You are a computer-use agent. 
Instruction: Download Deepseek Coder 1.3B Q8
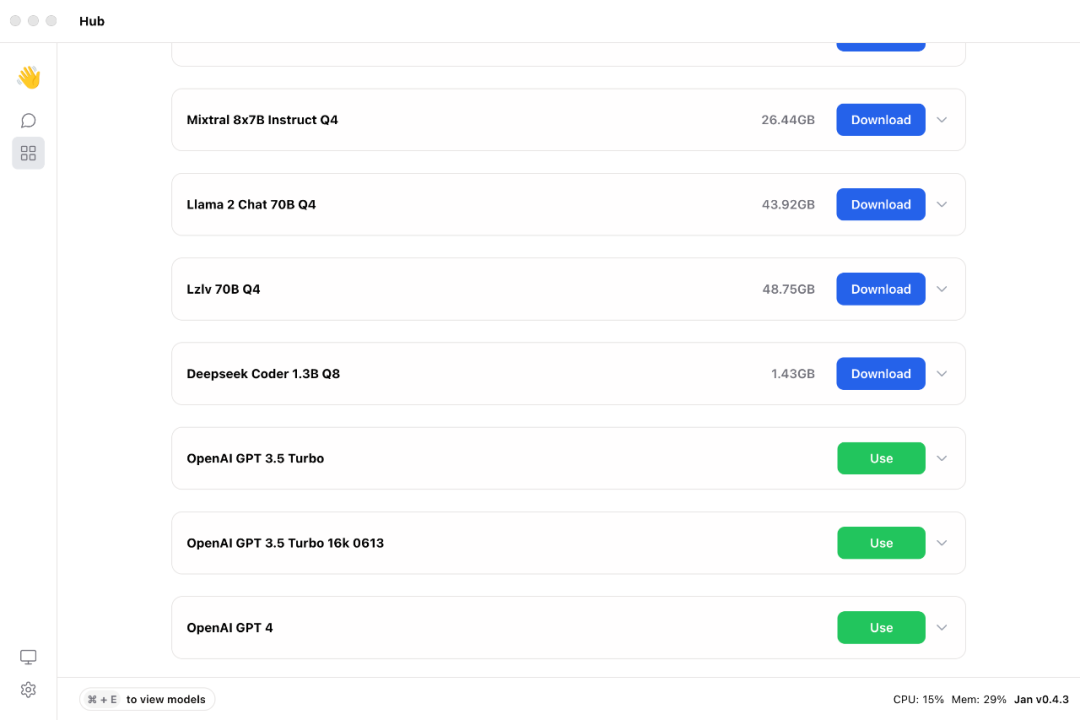pos(880,373)
